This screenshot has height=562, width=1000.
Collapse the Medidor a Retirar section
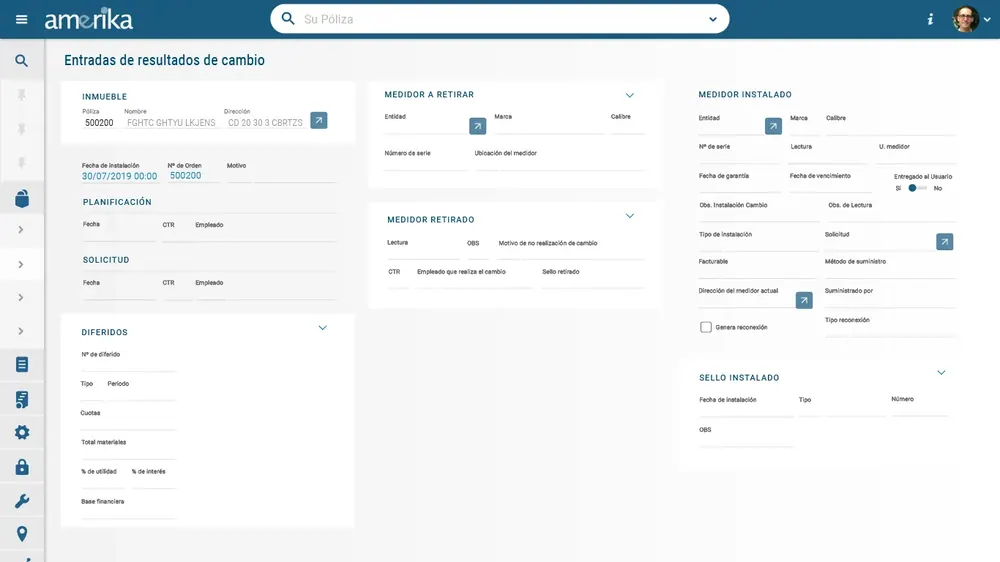click(629, 95)
